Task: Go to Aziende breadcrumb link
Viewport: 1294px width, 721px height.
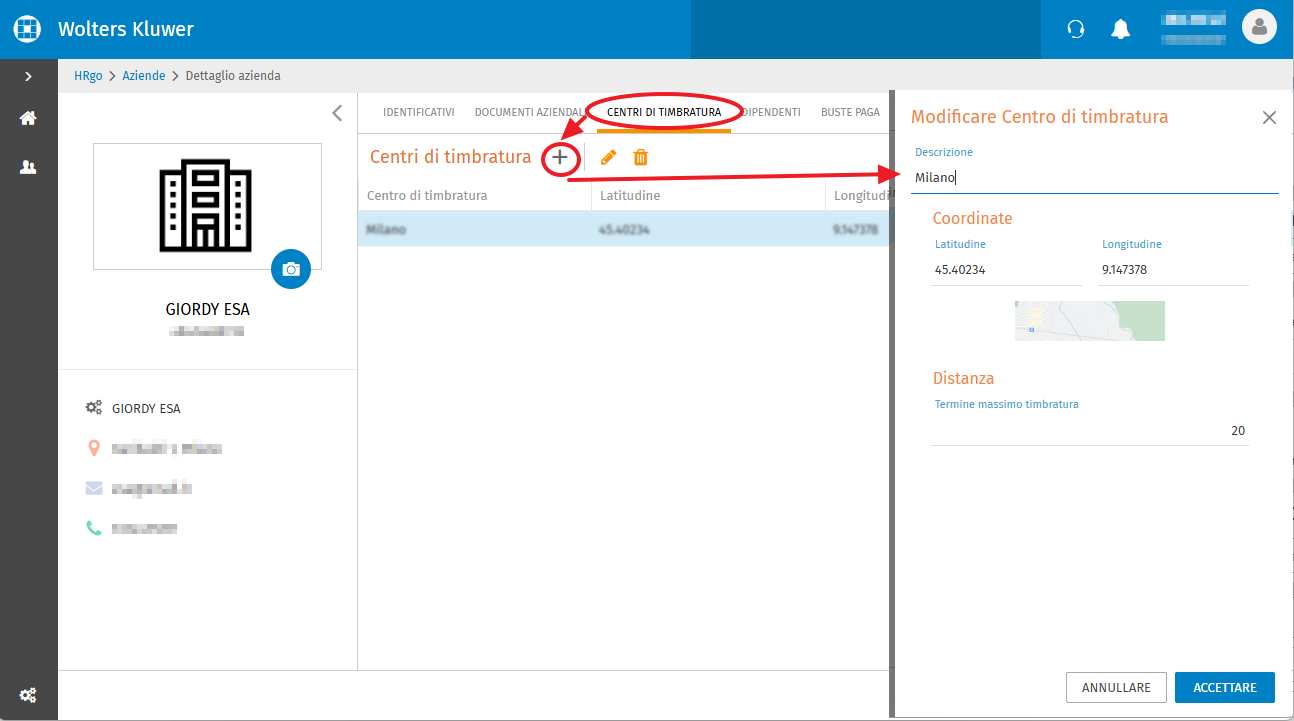Action: (144, 76)
